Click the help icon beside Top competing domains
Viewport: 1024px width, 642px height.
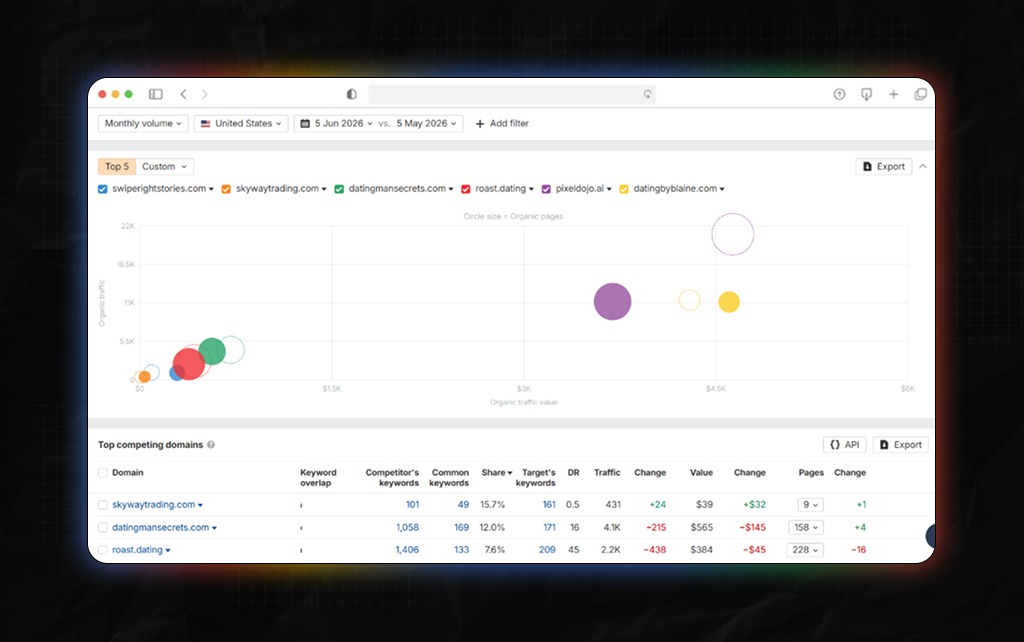pyautogui.click(x=211, y=445)
